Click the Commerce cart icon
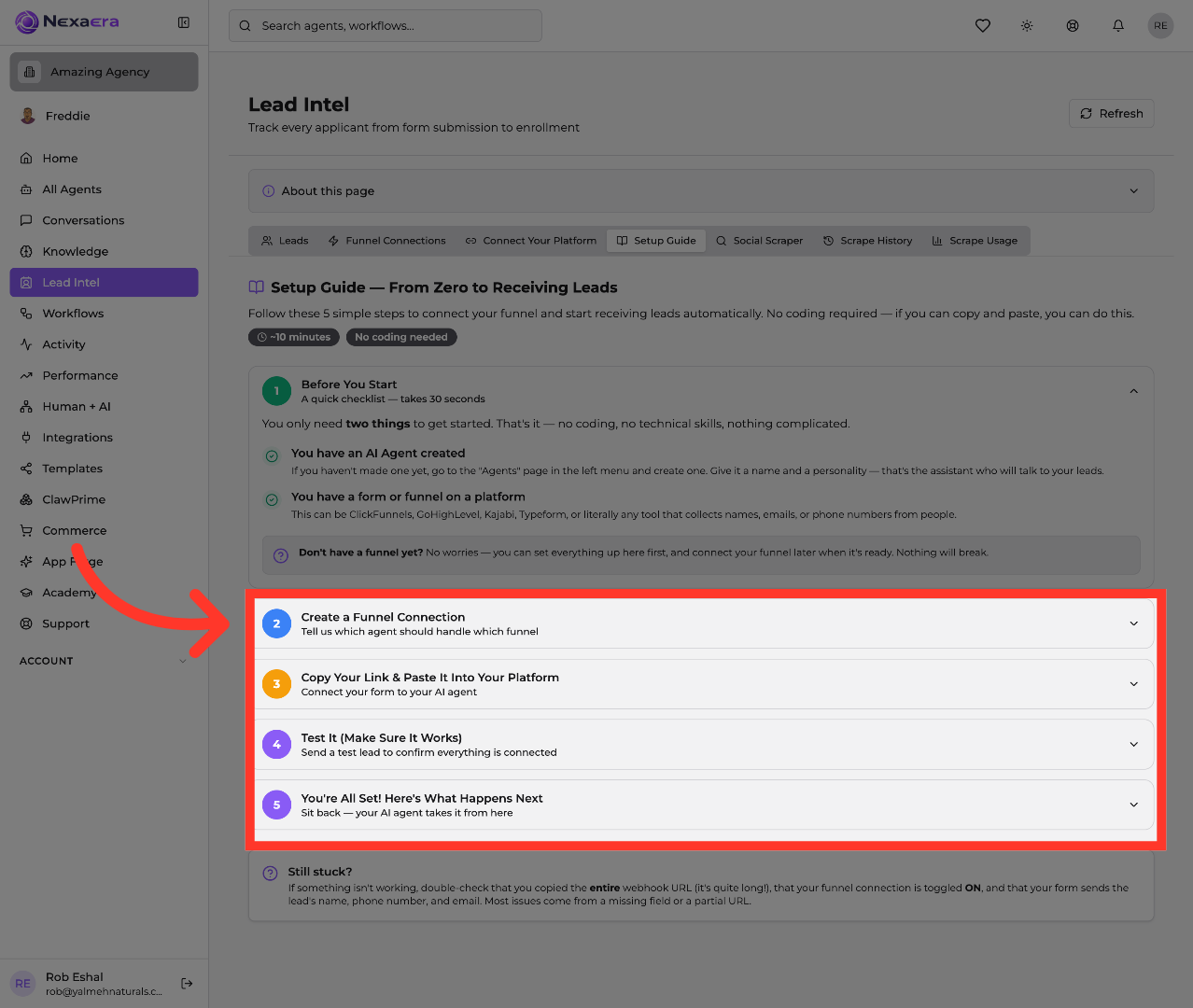The height and width of the screenshot is (1008, 1193). coord(26,530)
